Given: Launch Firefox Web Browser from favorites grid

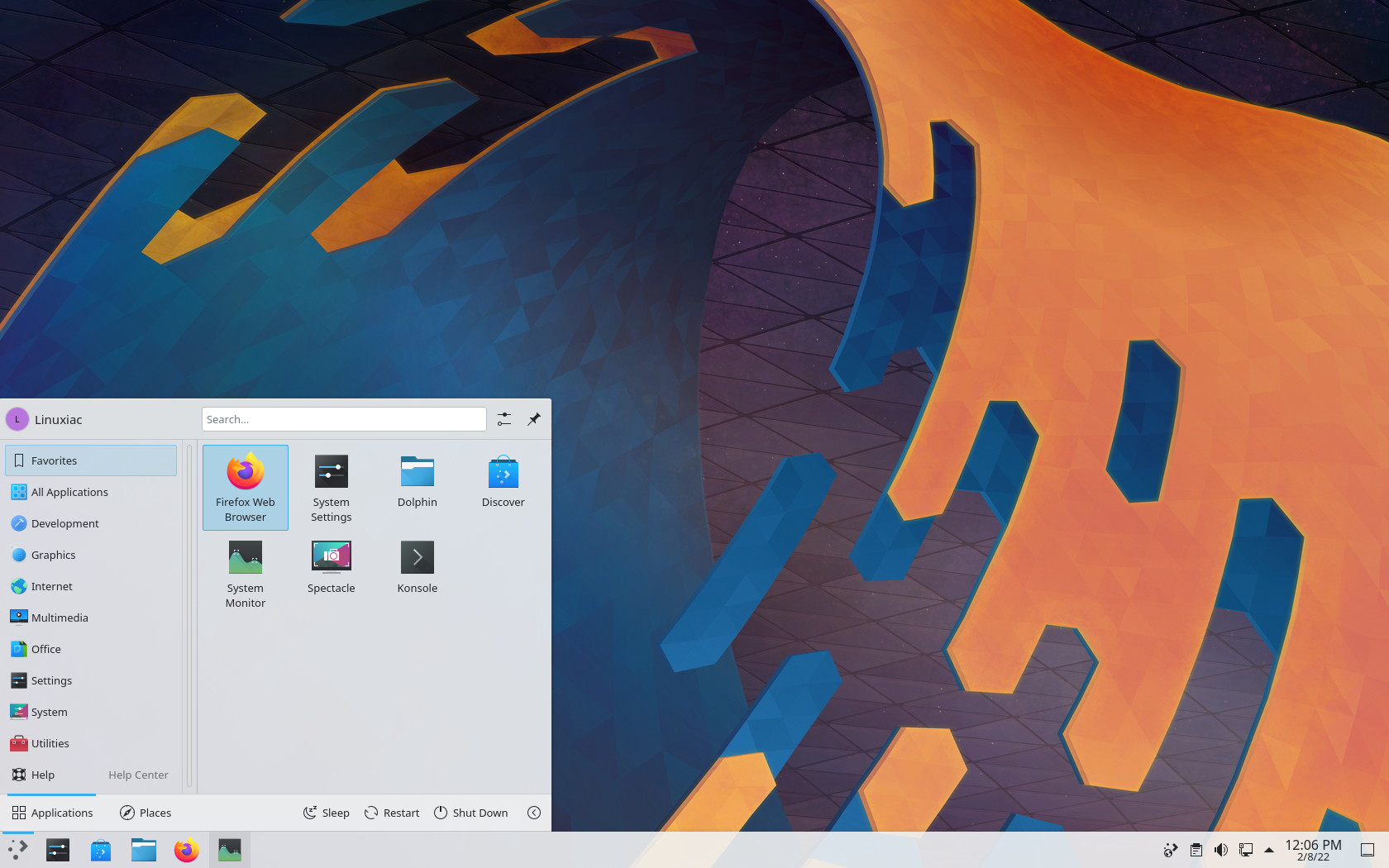Looking at the screenshot, I should (246, 488).
